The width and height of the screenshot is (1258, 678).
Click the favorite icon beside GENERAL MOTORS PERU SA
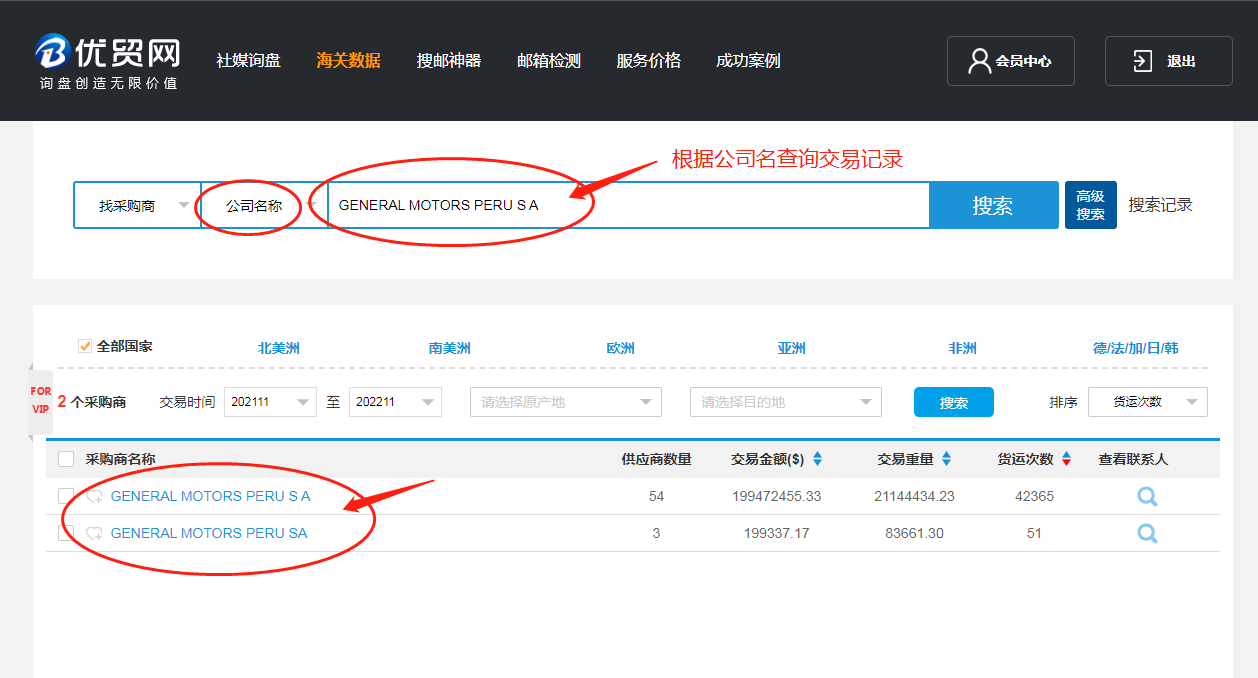tap(94, 533)
